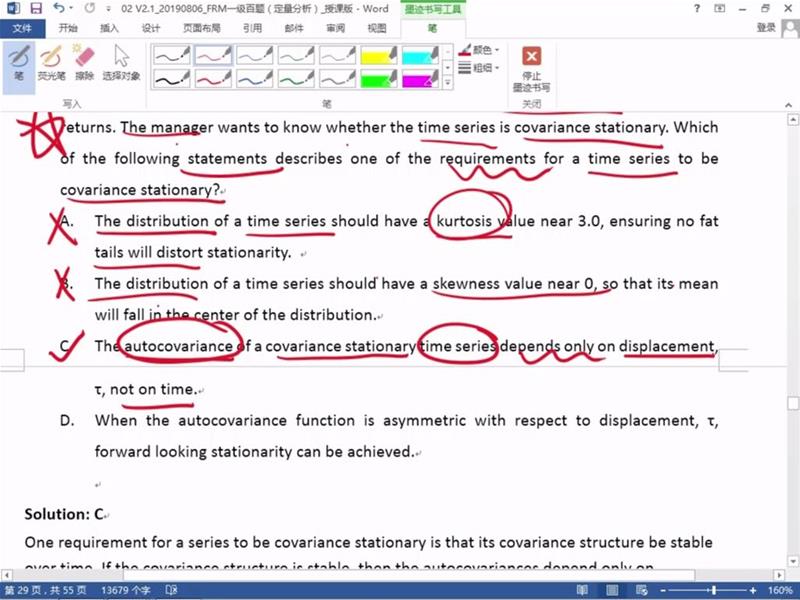
Task: Choose the magenta highlighter preset
Action: click(x=420, y=78)
